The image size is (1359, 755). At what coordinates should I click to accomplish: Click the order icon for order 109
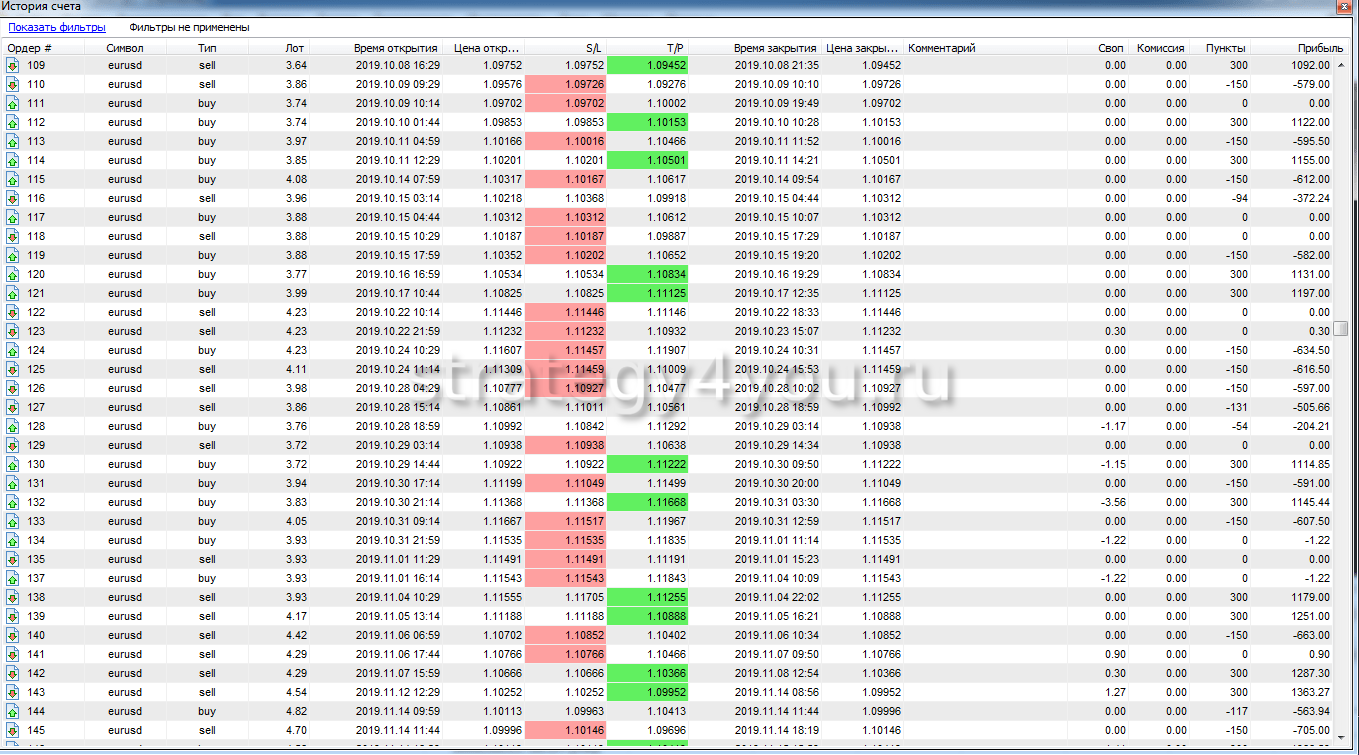click(13, 65)
